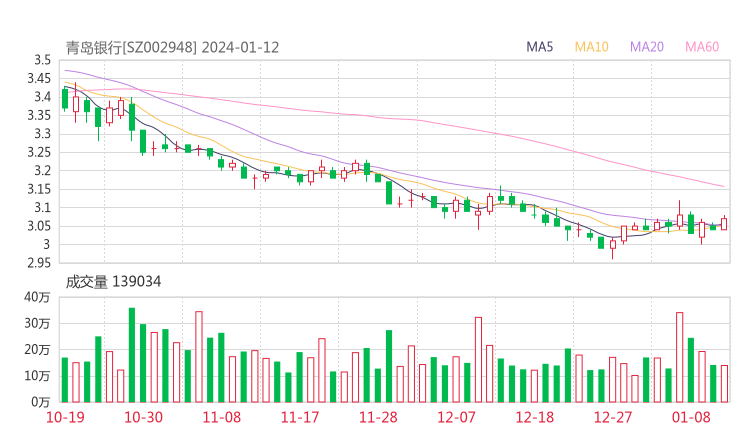Click the 01-08 date label
Viewport: 740px width, 440px height.
(x=691, y=417)
